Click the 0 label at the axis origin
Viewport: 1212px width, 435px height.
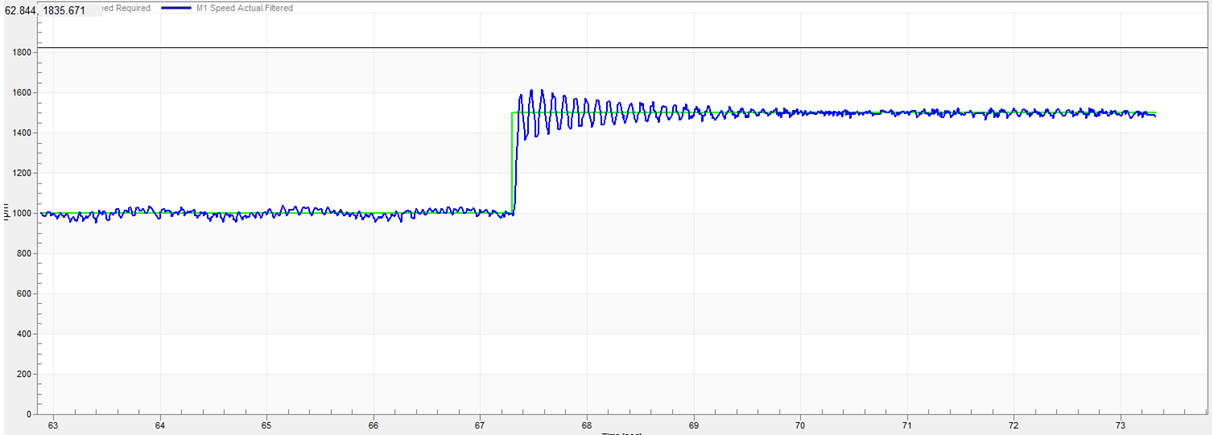(x=30, y=414)
